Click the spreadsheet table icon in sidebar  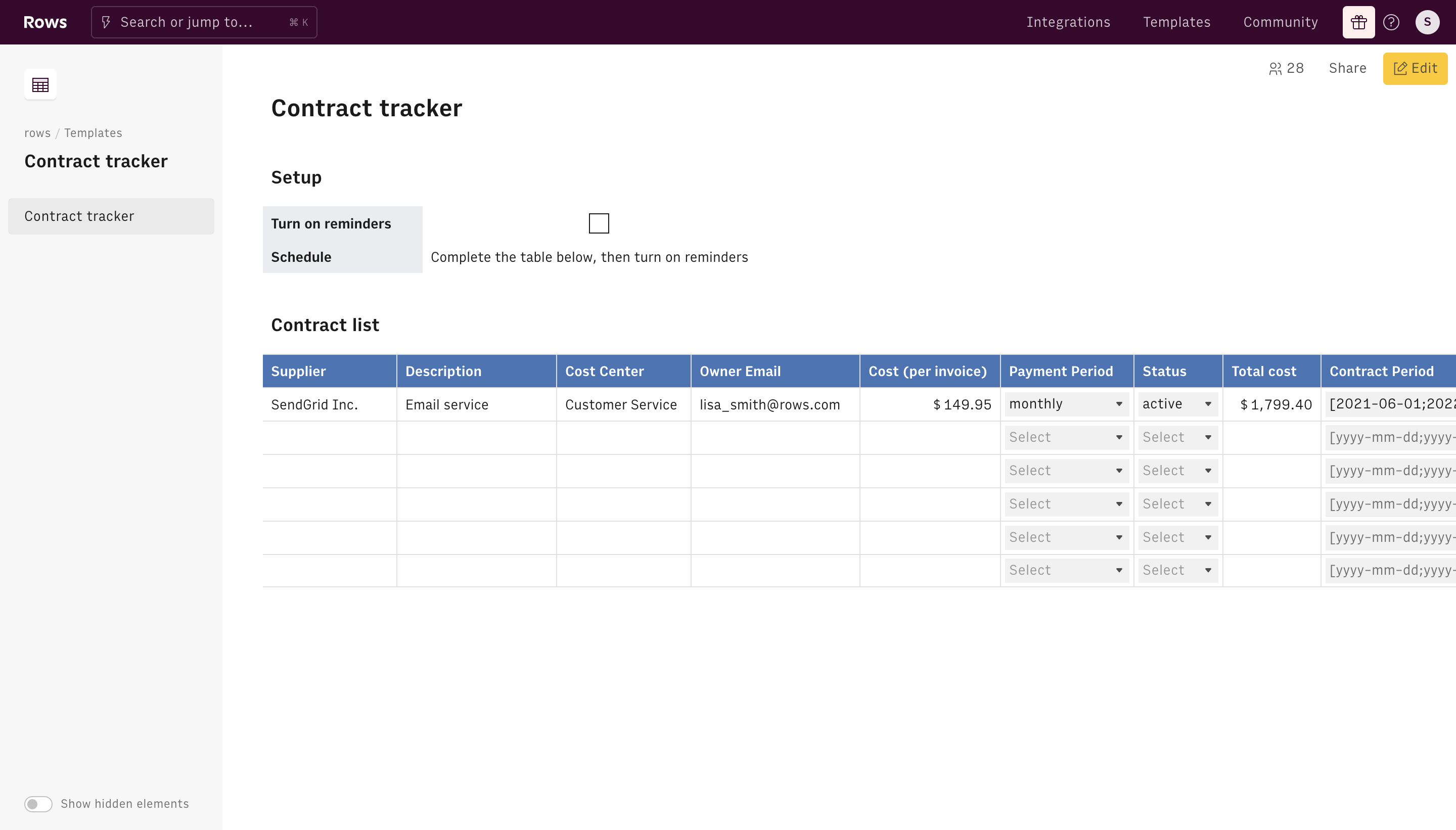(40, 85)
